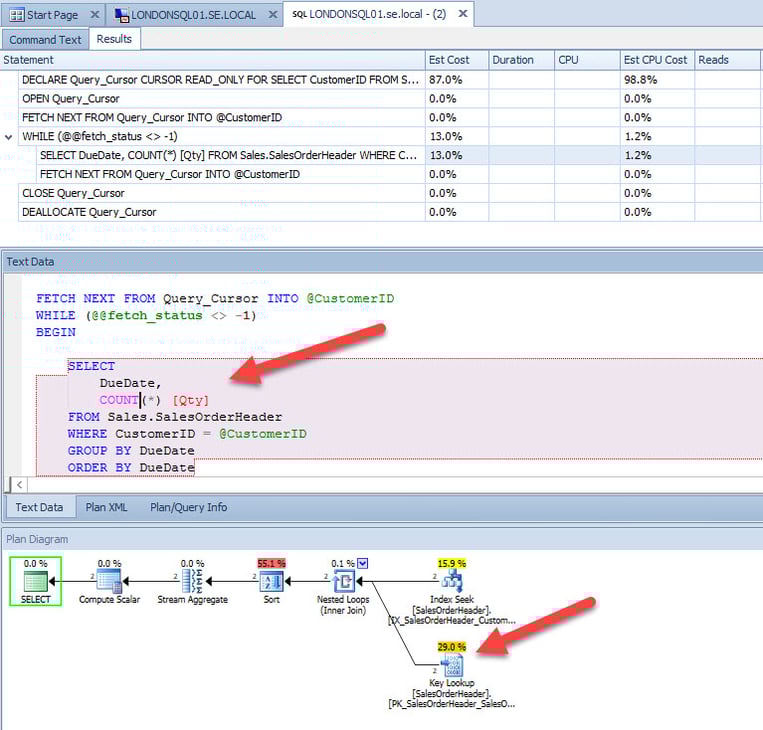Viewport: 763px width, 730px height.
Task: Sort by the Statement column header
Action: (213, 60)
